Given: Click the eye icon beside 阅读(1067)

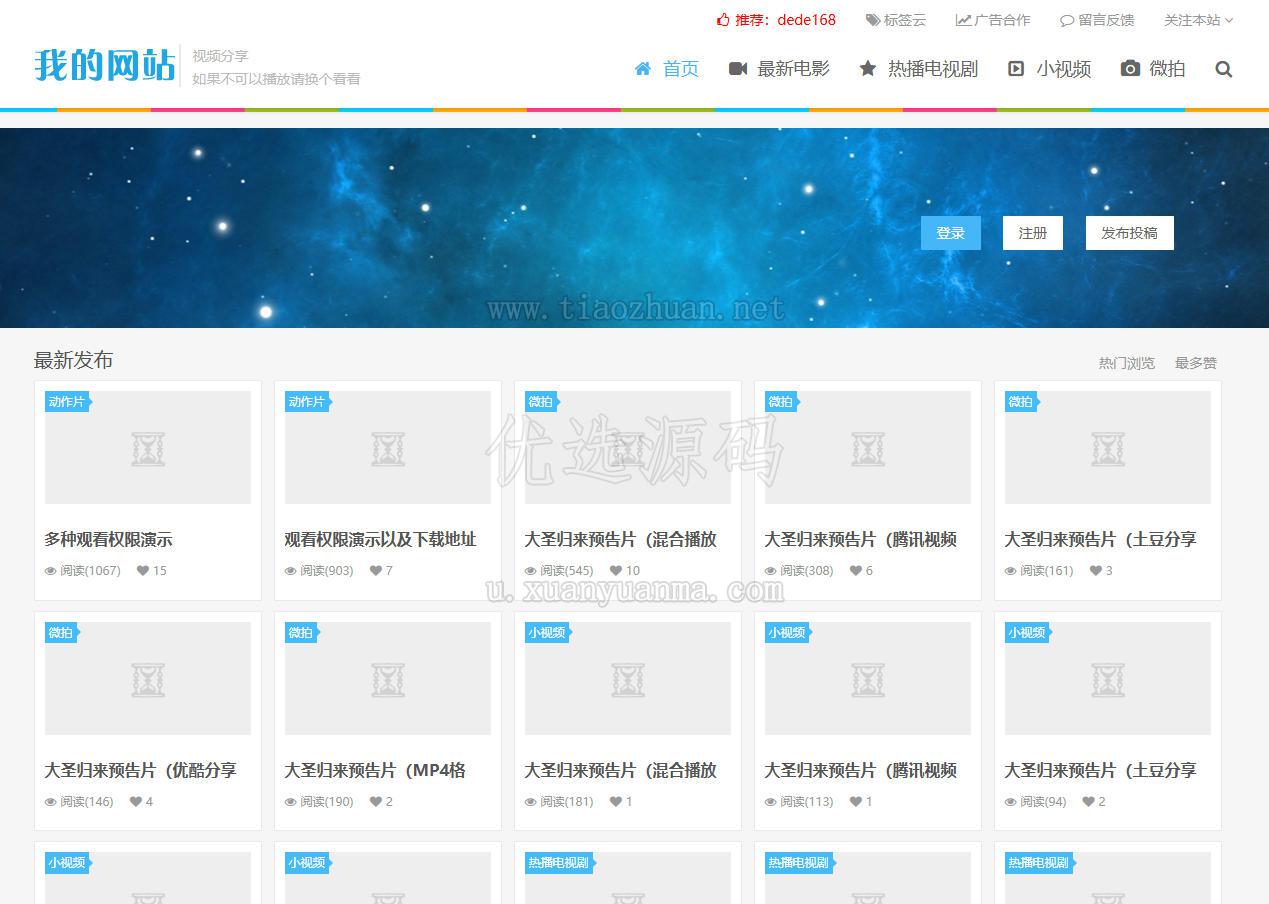Looking at the screenshot, I should coord(51,571).
